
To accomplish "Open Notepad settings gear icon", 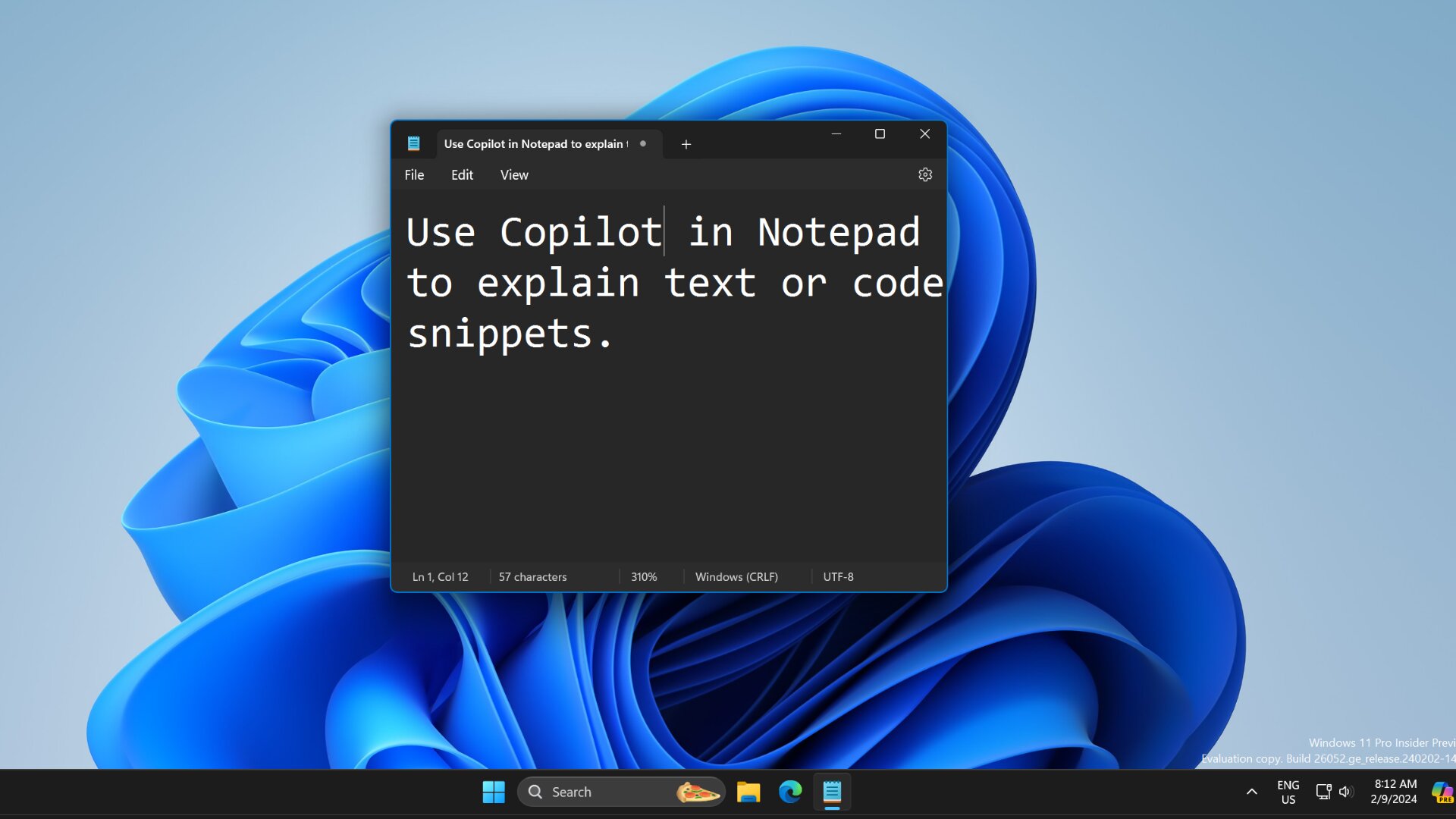I will point(924,174).
